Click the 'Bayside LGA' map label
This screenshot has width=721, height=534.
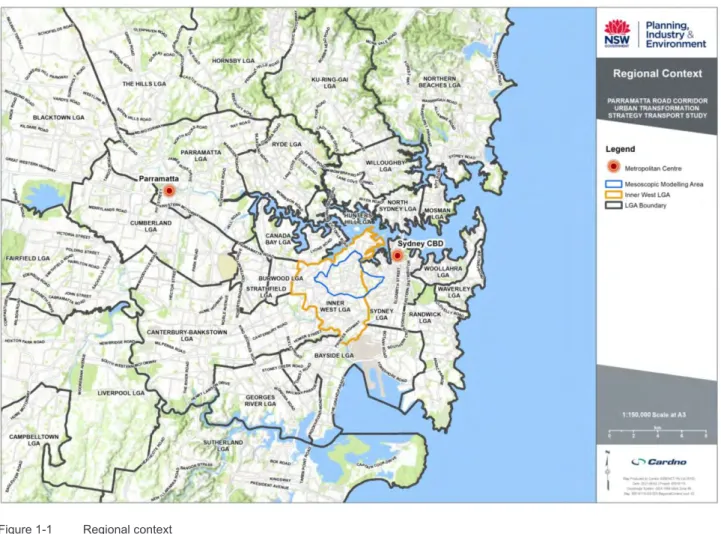334,356
